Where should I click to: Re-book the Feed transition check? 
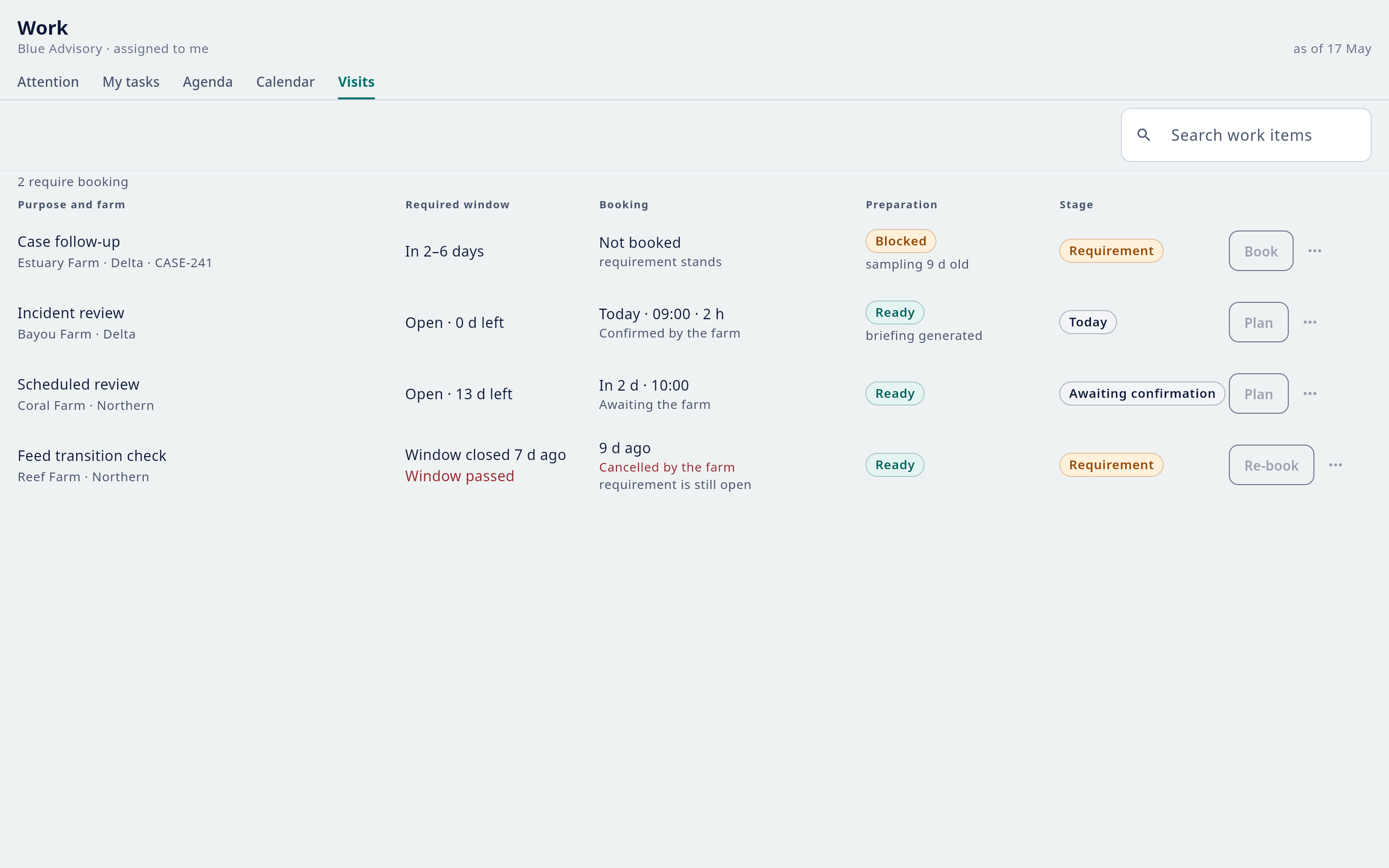(x=1271, y=465)
